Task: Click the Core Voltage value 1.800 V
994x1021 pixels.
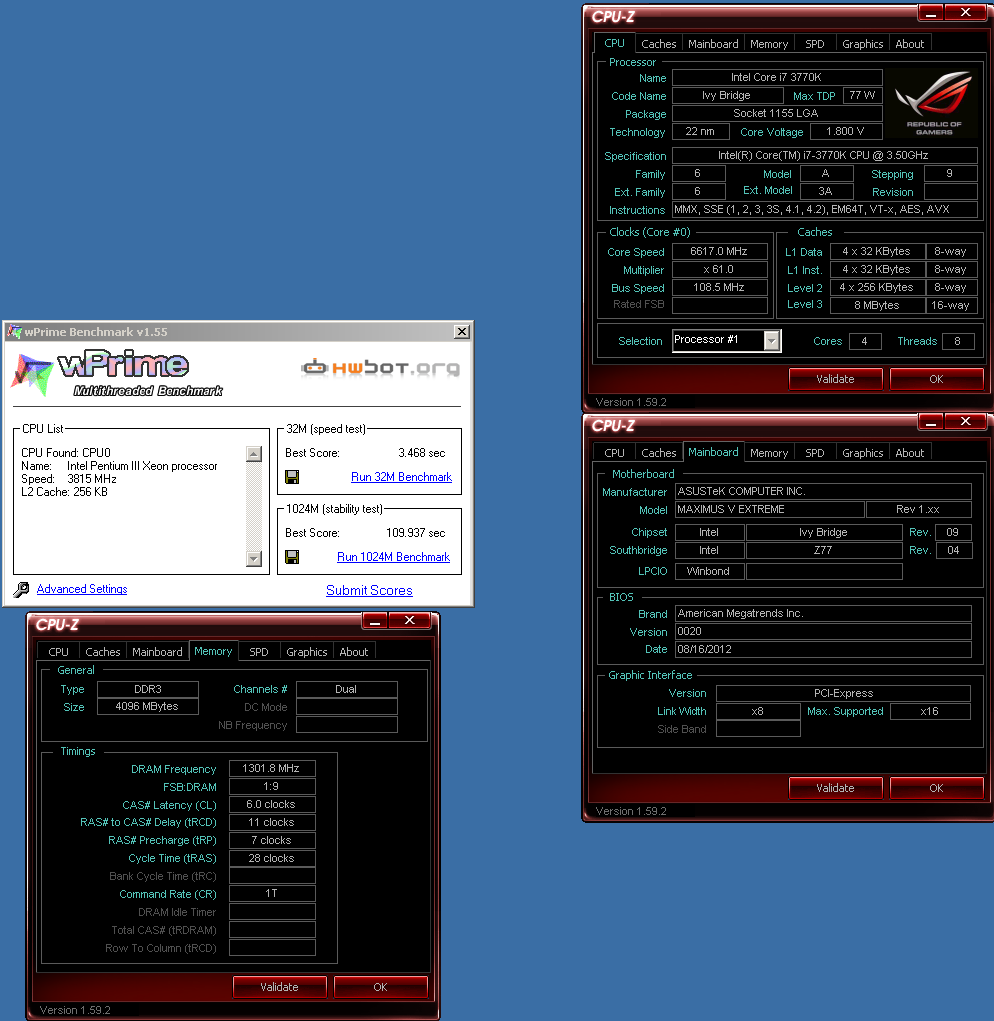Action: 846,132
